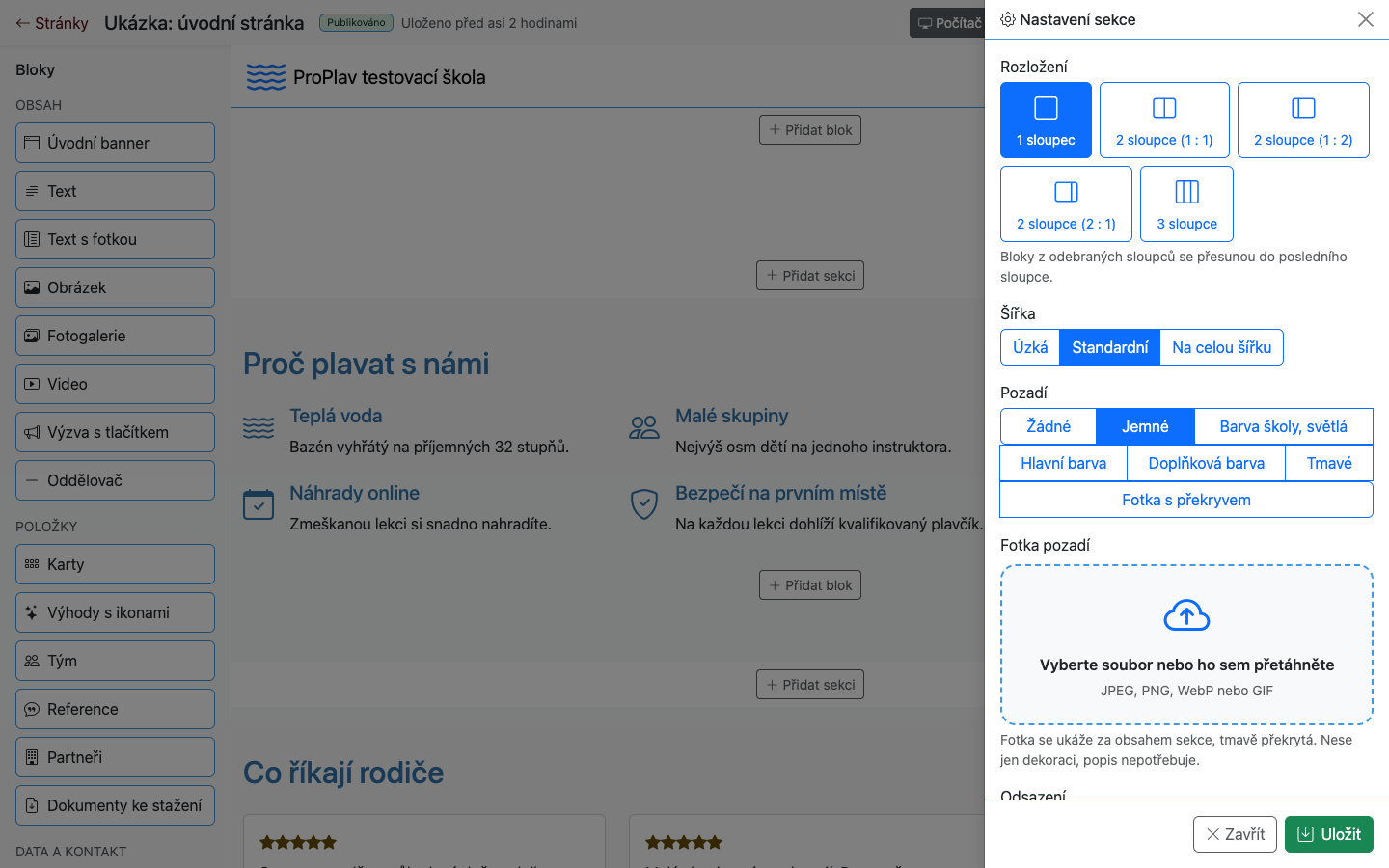Click the 3 sloupce layout icon
The image size is (1389, 868).
point(1186,192)
